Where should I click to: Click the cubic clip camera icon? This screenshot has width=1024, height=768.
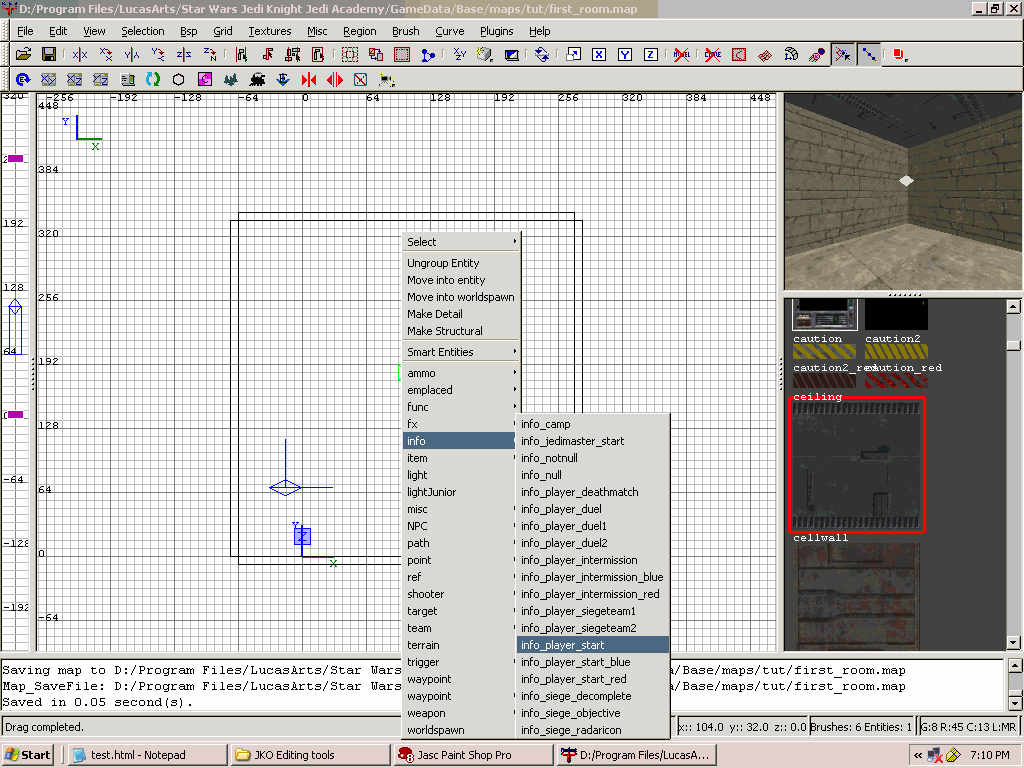pyautogui.click(x=511, y=55)
